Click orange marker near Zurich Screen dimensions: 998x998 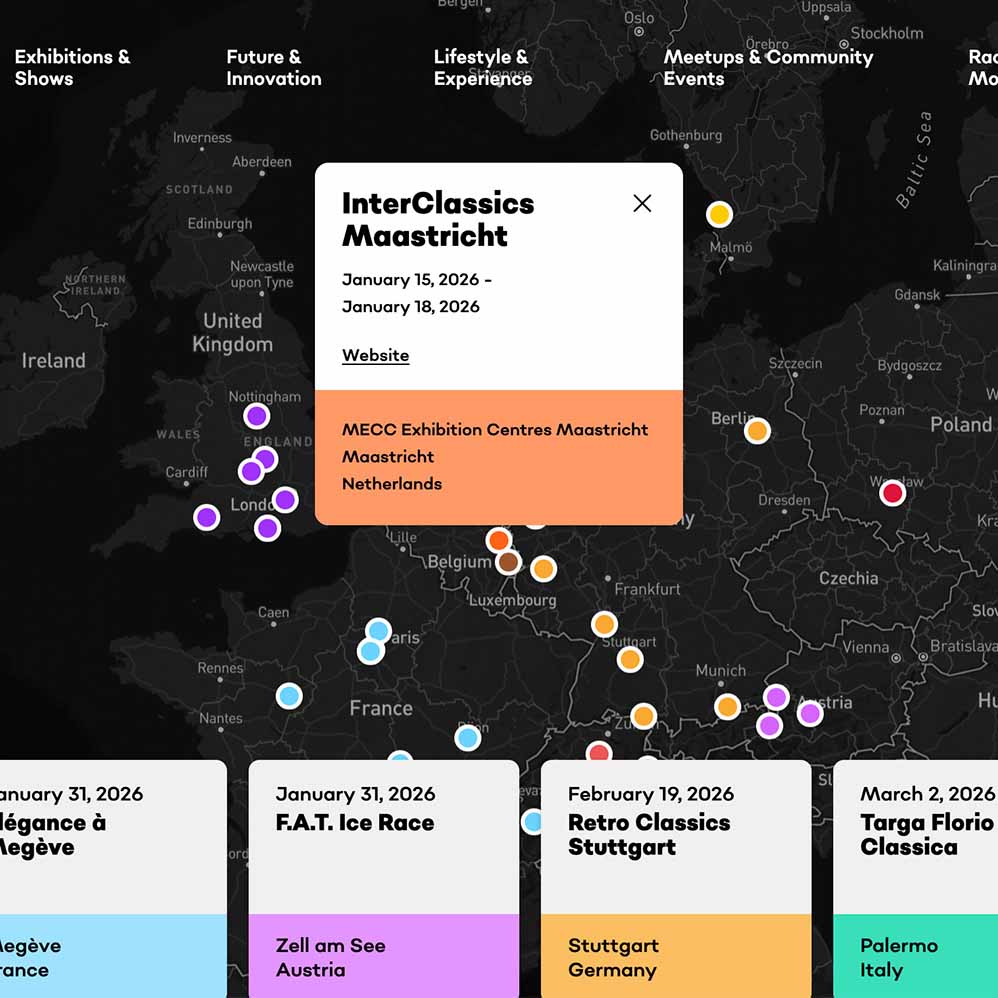pos(643,716)
